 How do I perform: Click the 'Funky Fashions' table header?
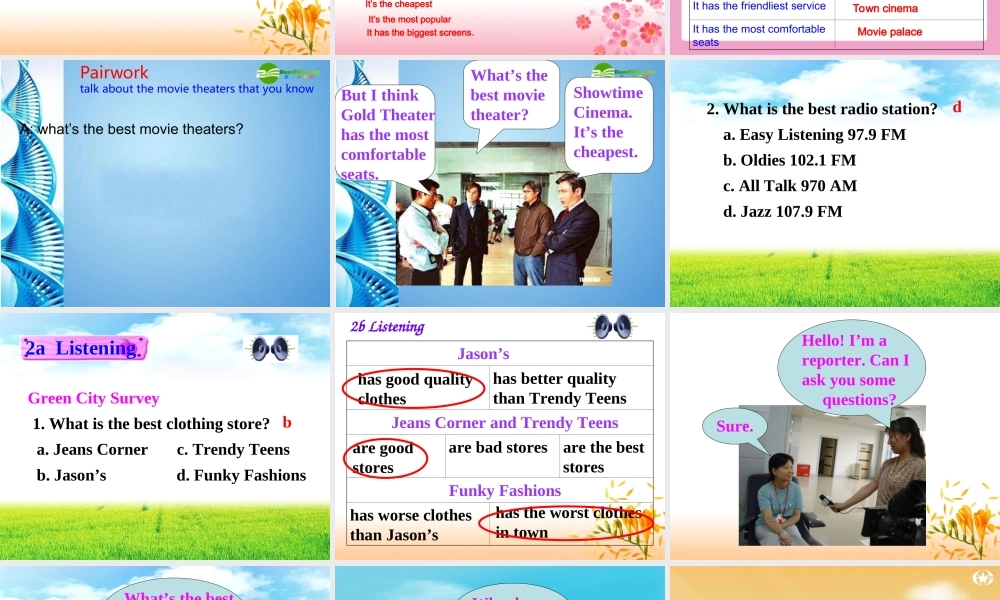[x=504, y=490]
